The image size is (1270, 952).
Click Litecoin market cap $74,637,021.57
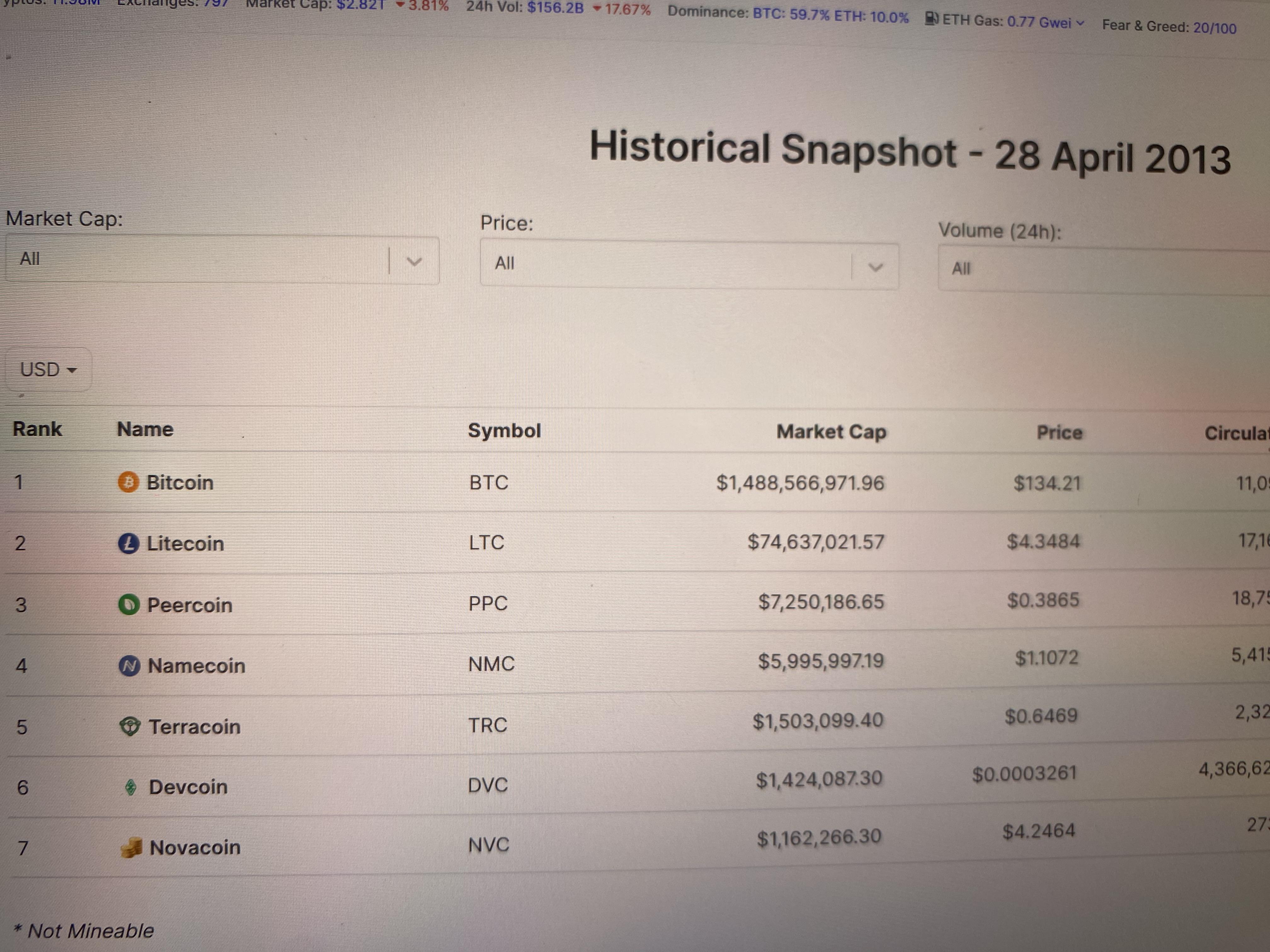(816, 542)
